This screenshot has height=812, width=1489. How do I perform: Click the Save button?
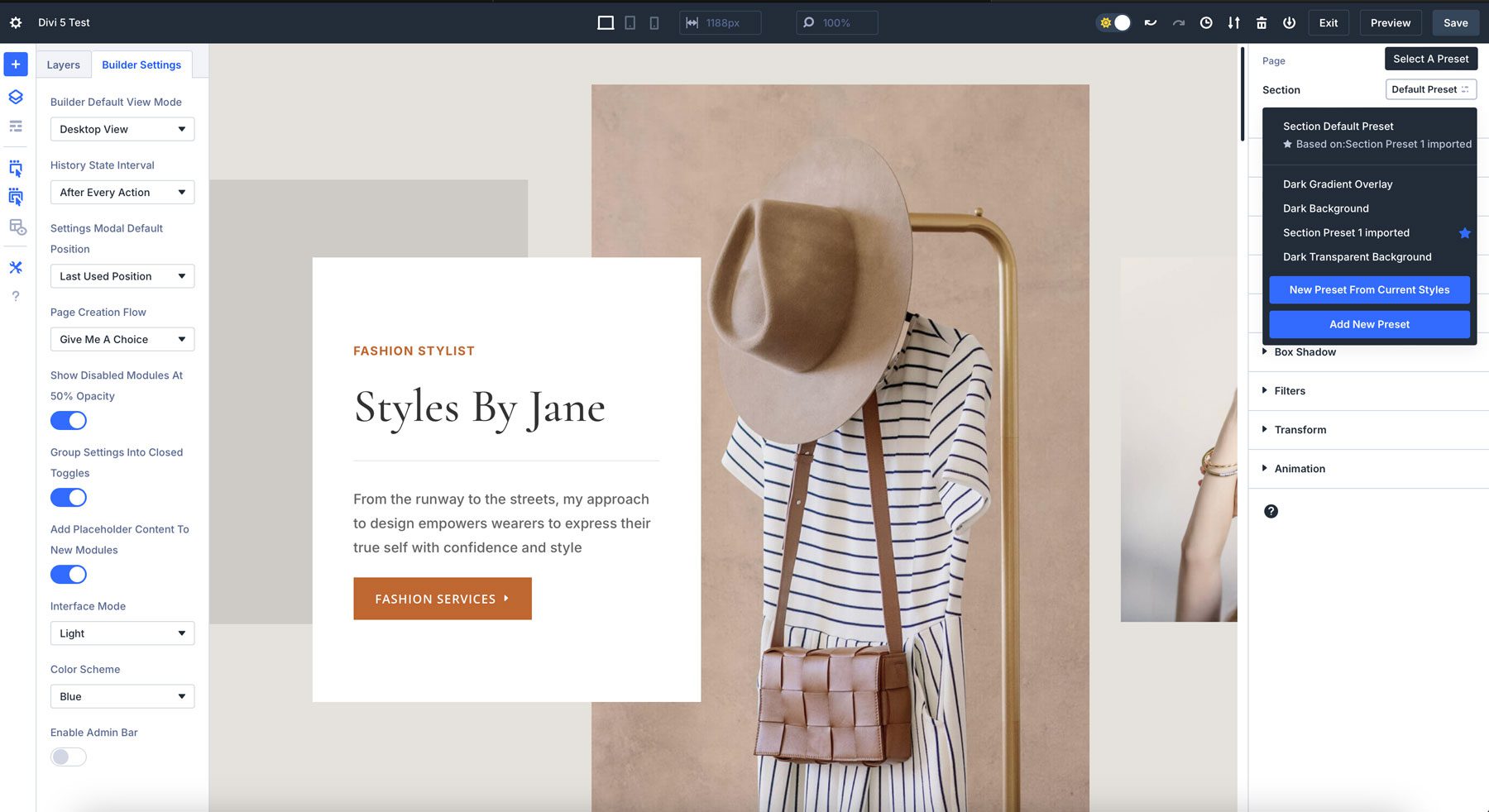pyautogui.click(x=1455, y=22)
